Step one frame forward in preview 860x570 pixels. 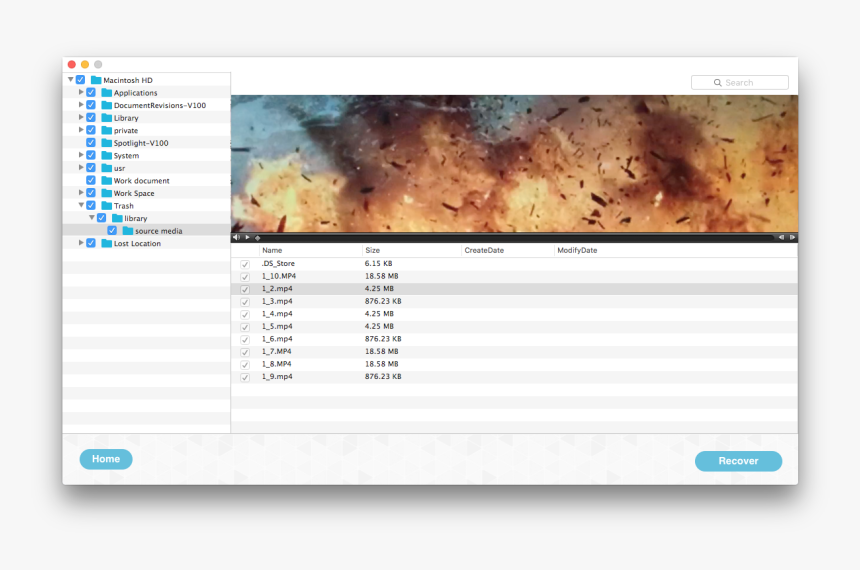point(792,238)
